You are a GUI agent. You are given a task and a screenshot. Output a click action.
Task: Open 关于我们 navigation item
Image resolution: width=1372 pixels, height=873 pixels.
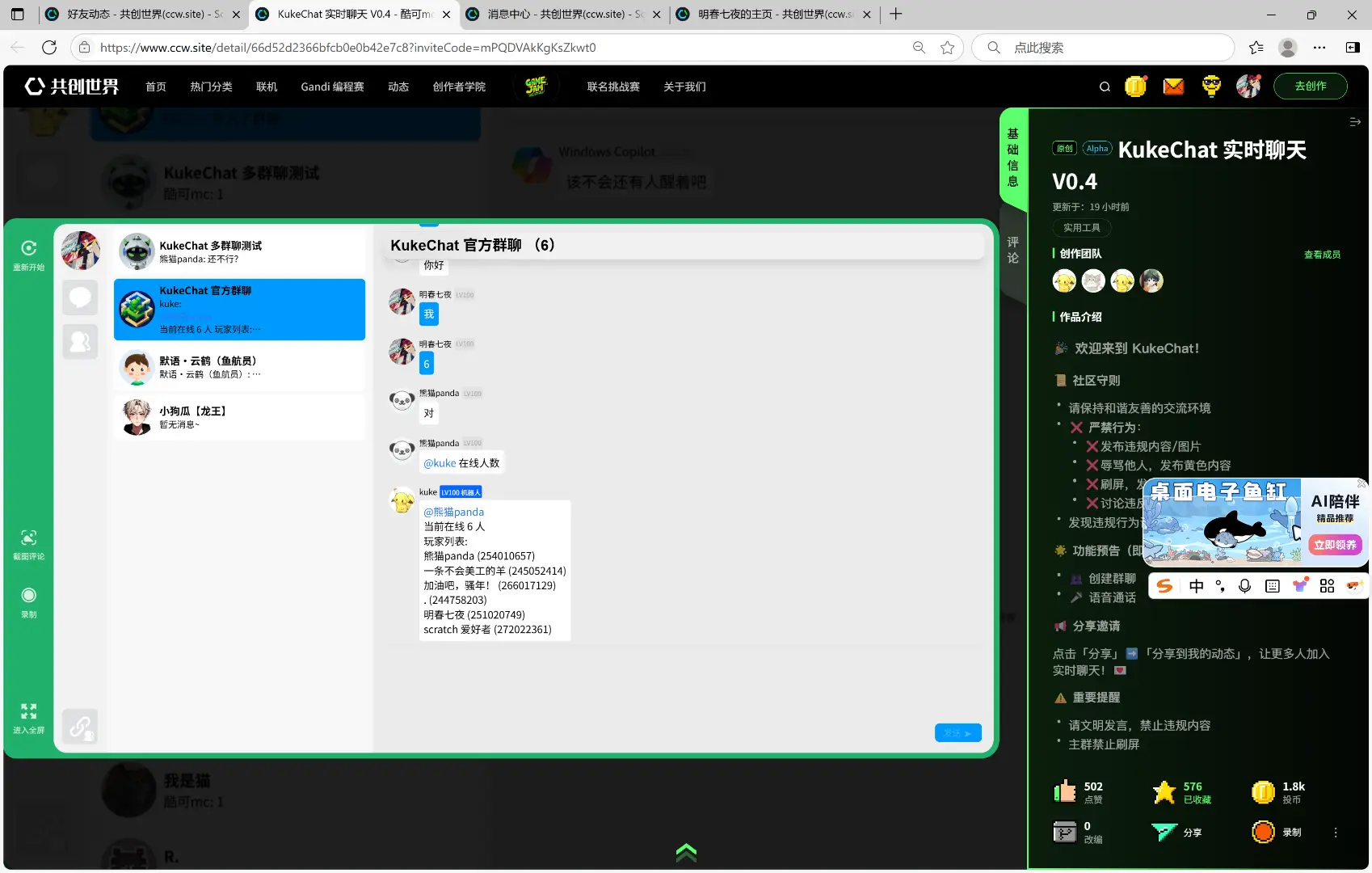tap(684, 86)
